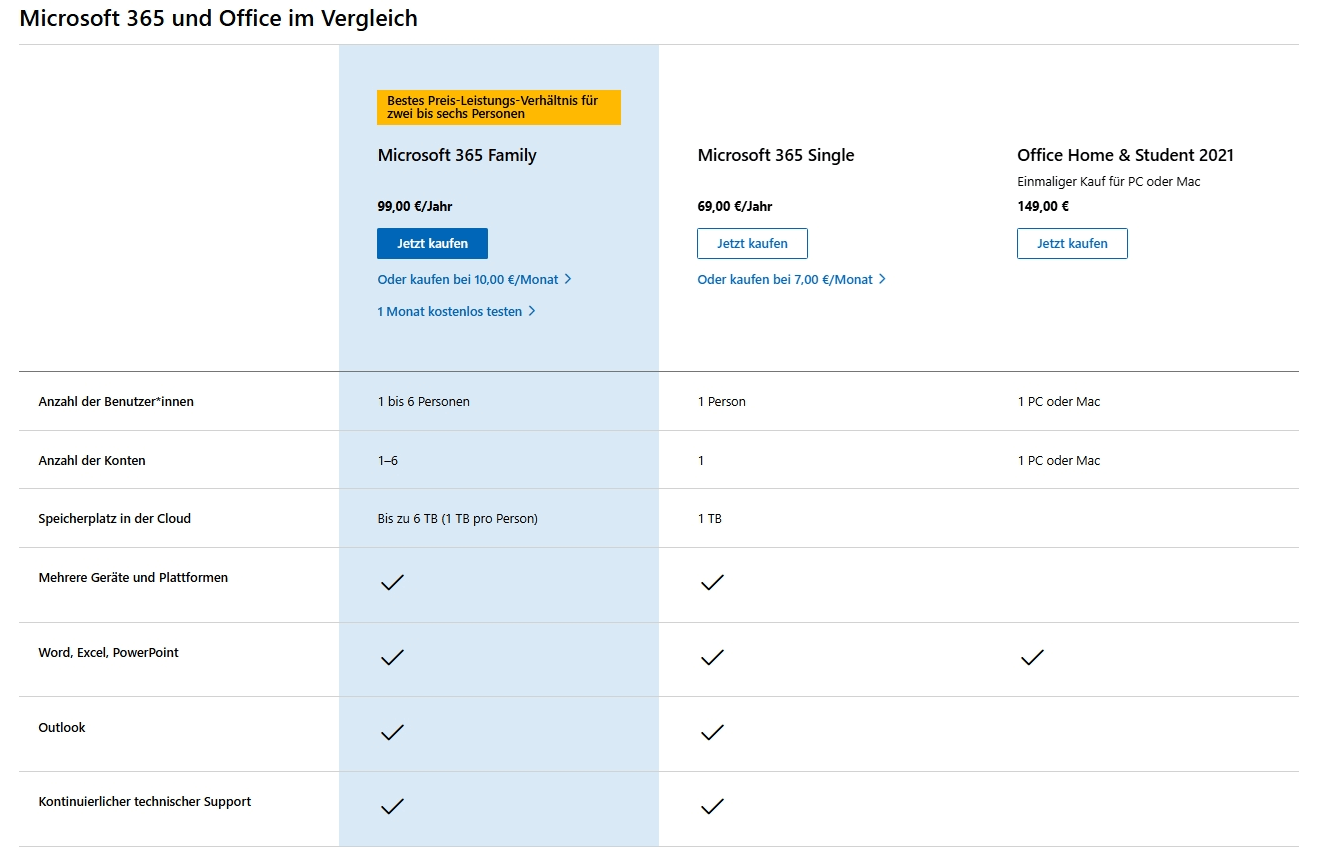The image size is (1323, 847).
Task: Click Single checkmark for Mehrere Geräte und Plattformen
Action: tap(712, 582)
